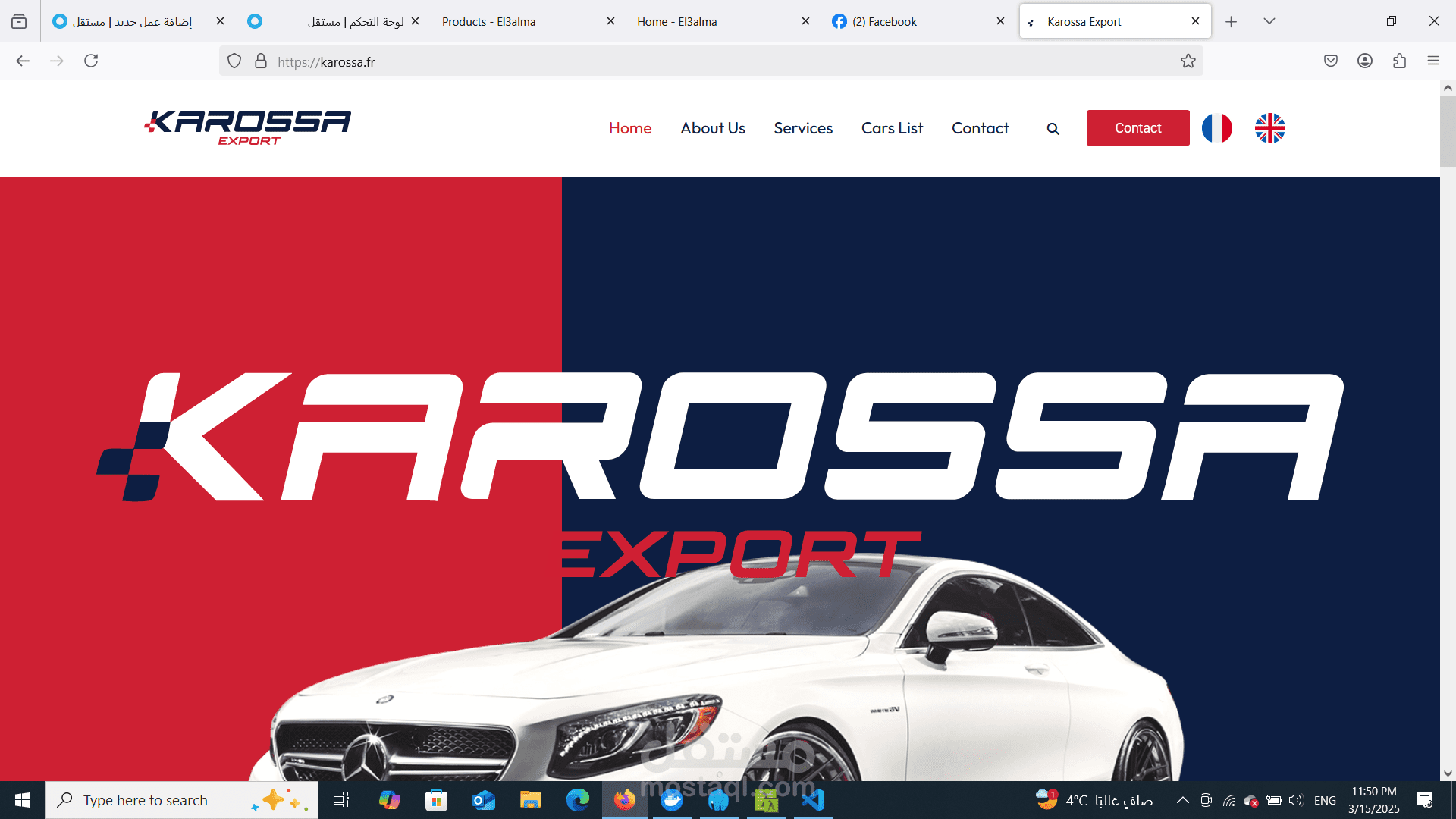Show hidden system tray icons

tap(1182, 800)
